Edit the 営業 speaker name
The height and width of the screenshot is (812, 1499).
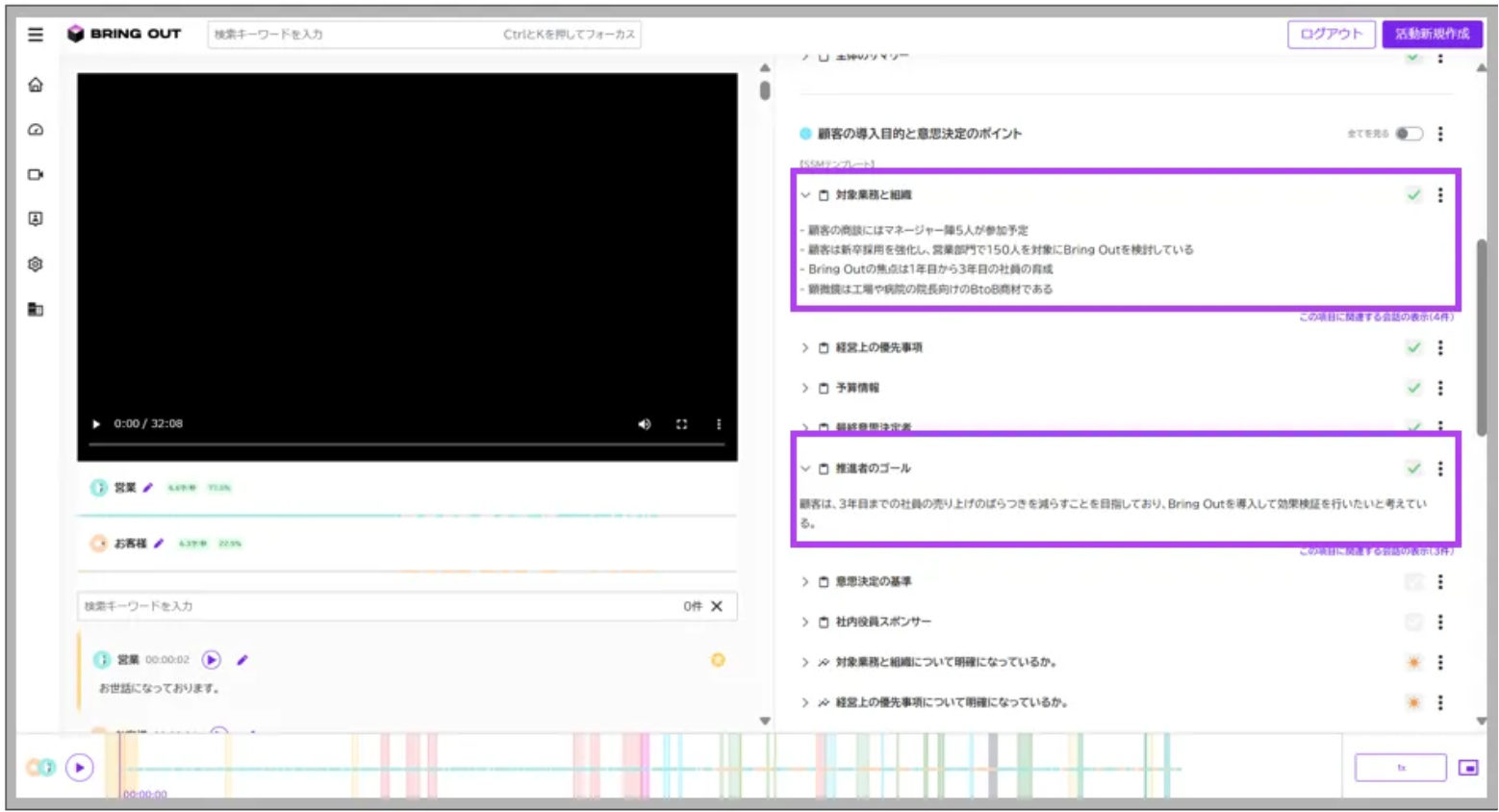tap(148, 488)
